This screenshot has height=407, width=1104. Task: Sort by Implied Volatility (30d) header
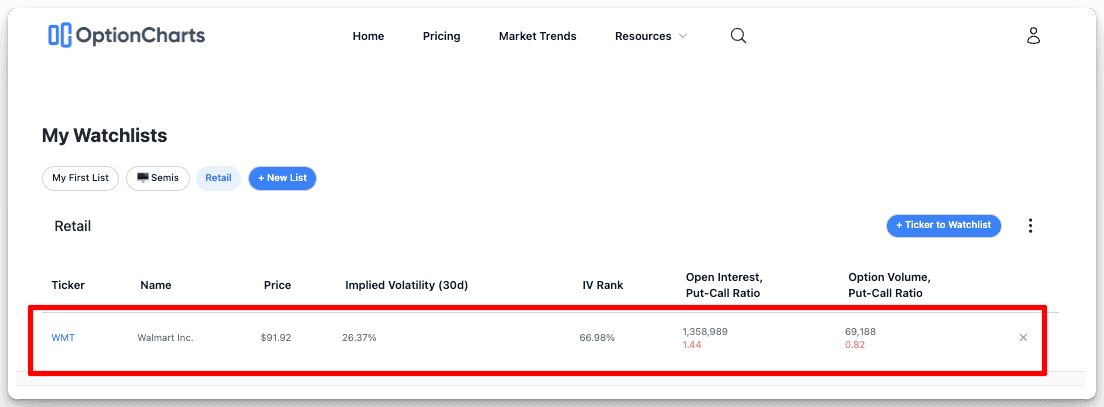tap(406, 285)
